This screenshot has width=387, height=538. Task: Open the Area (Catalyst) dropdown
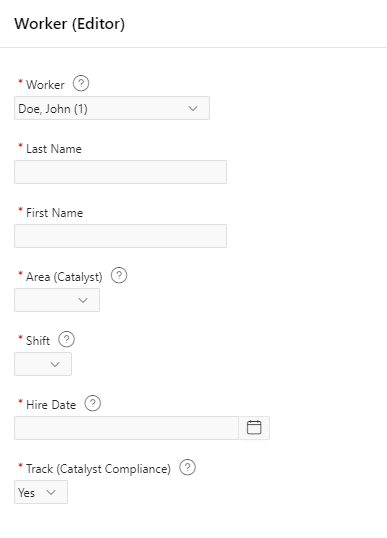[x=57, y=300]
